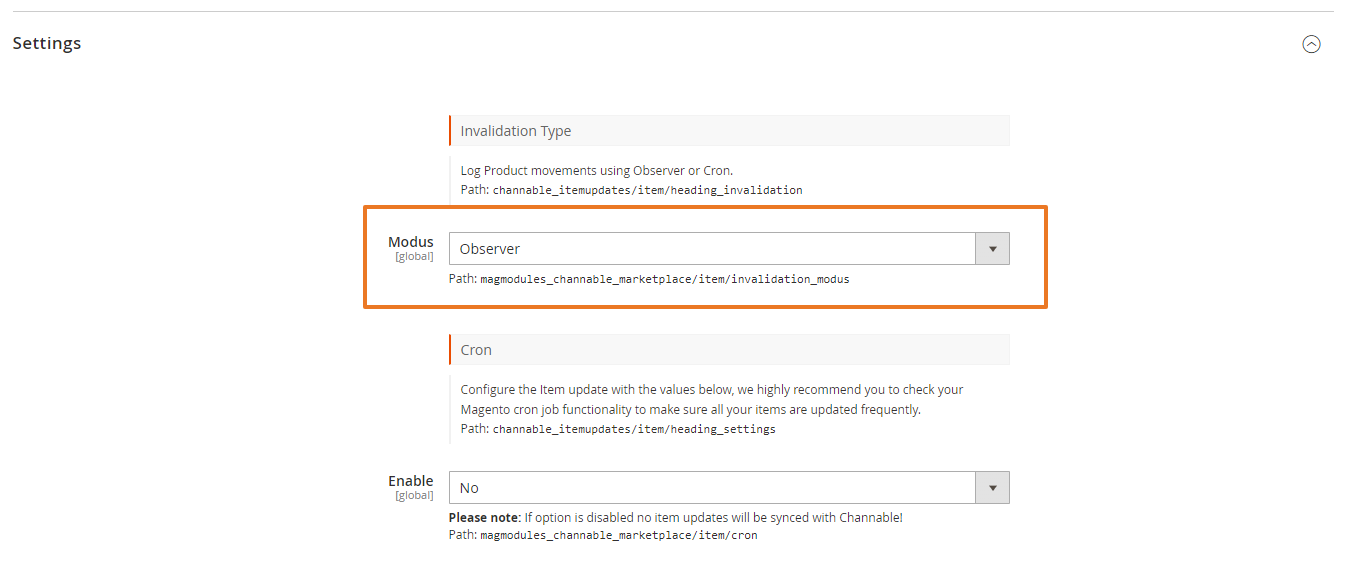Click the Invalidation Type heading
Screen dimensions: 1363x561
coord(516,131)
